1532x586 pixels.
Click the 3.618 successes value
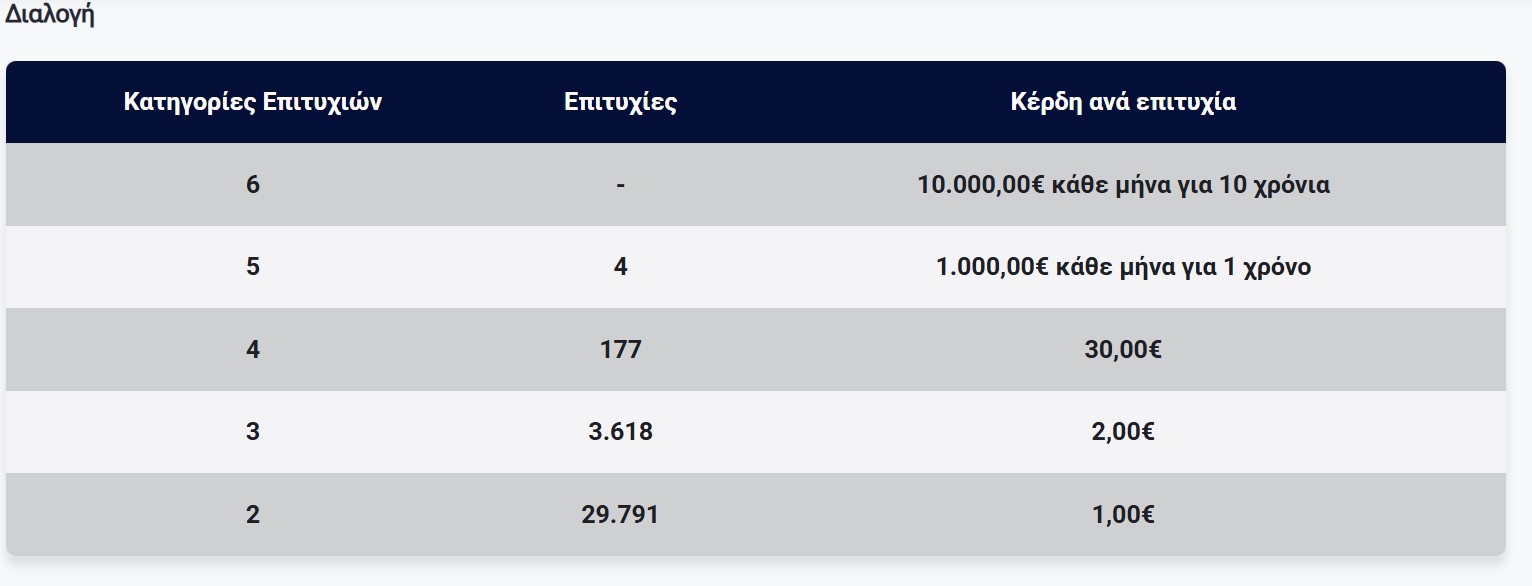[621, 432]
